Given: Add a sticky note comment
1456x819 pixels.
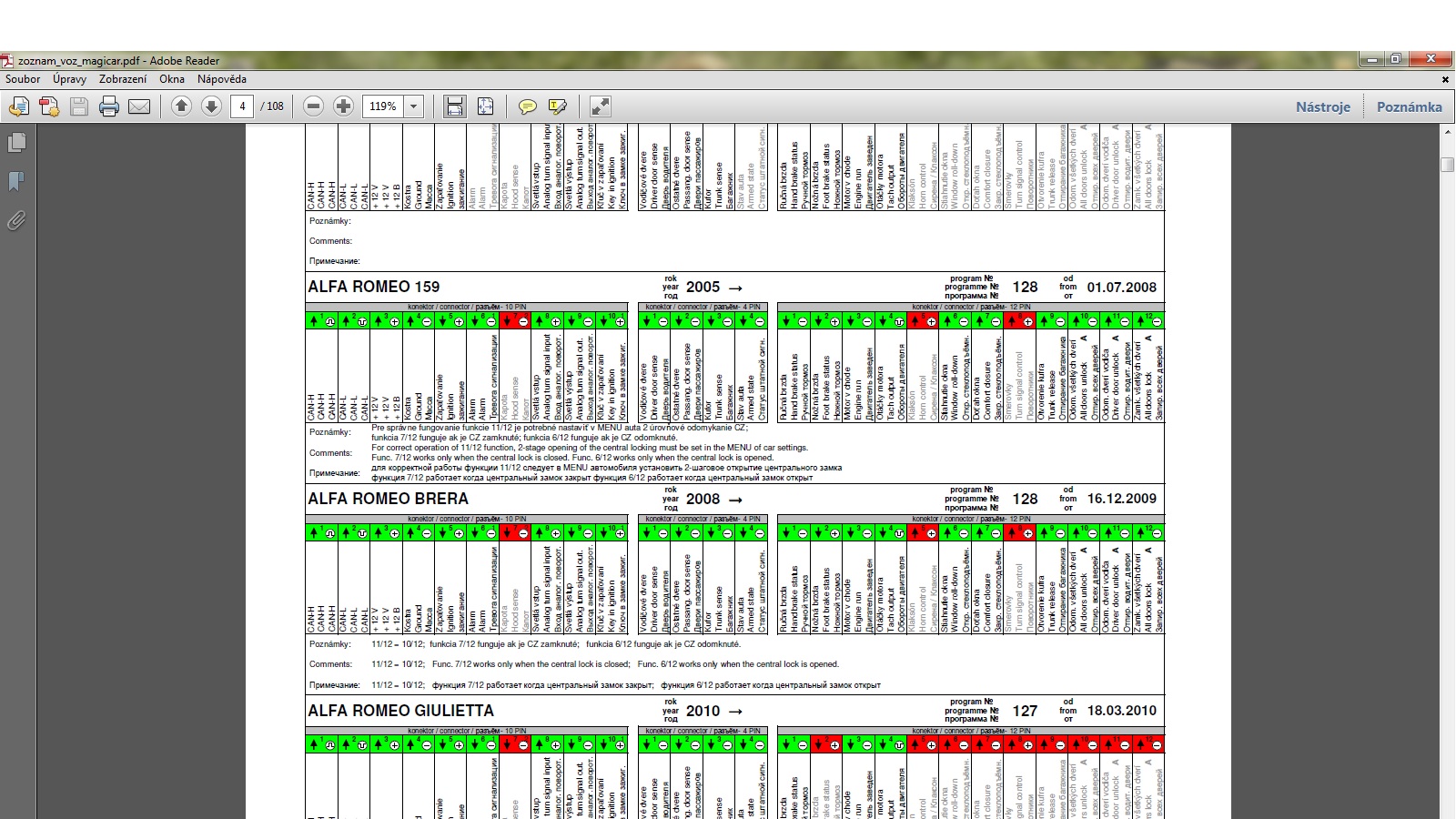Looking at the screenshot, I should (527, 106).
